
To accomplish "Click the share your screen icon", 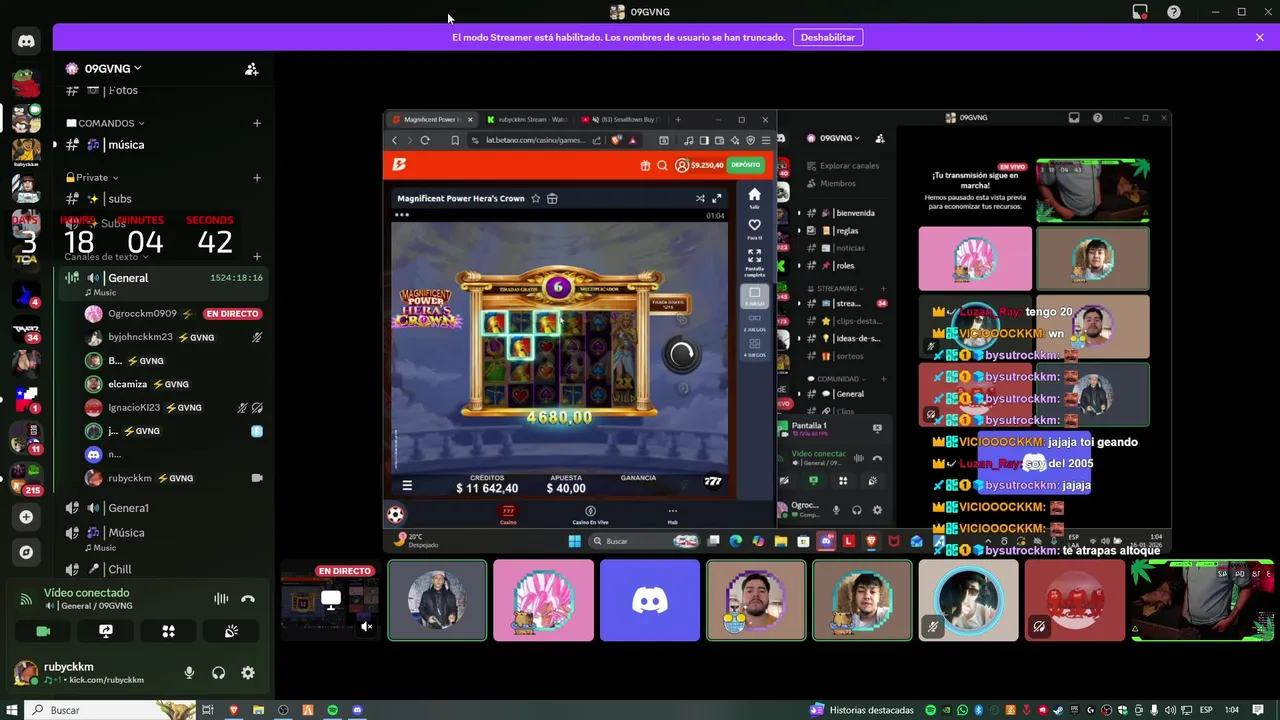I will (x=106, y=631).
